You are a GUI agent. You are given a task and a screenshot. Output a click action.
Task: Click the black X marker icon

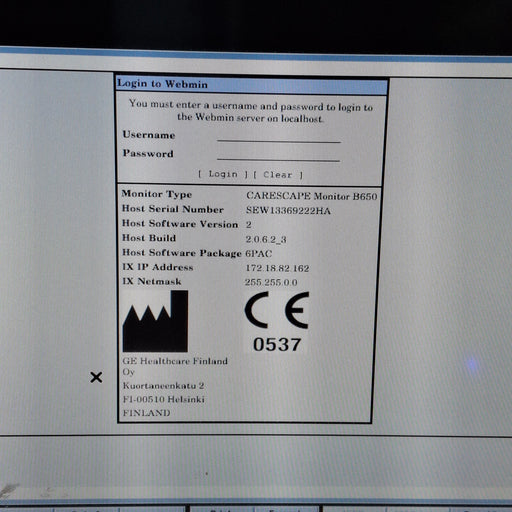pyautogui.click(x=96, y=377)
